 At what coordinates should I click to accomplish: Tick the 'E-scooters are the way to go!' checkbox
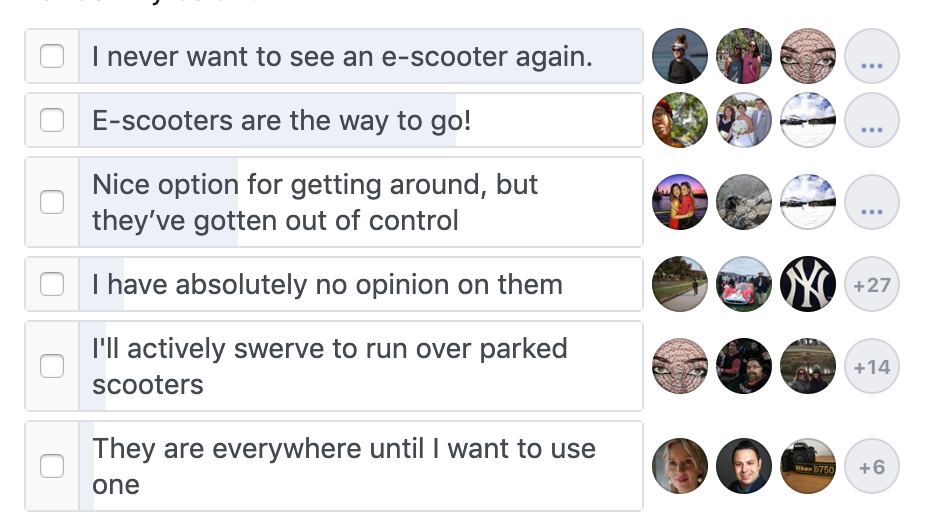[x=52, y=120]
